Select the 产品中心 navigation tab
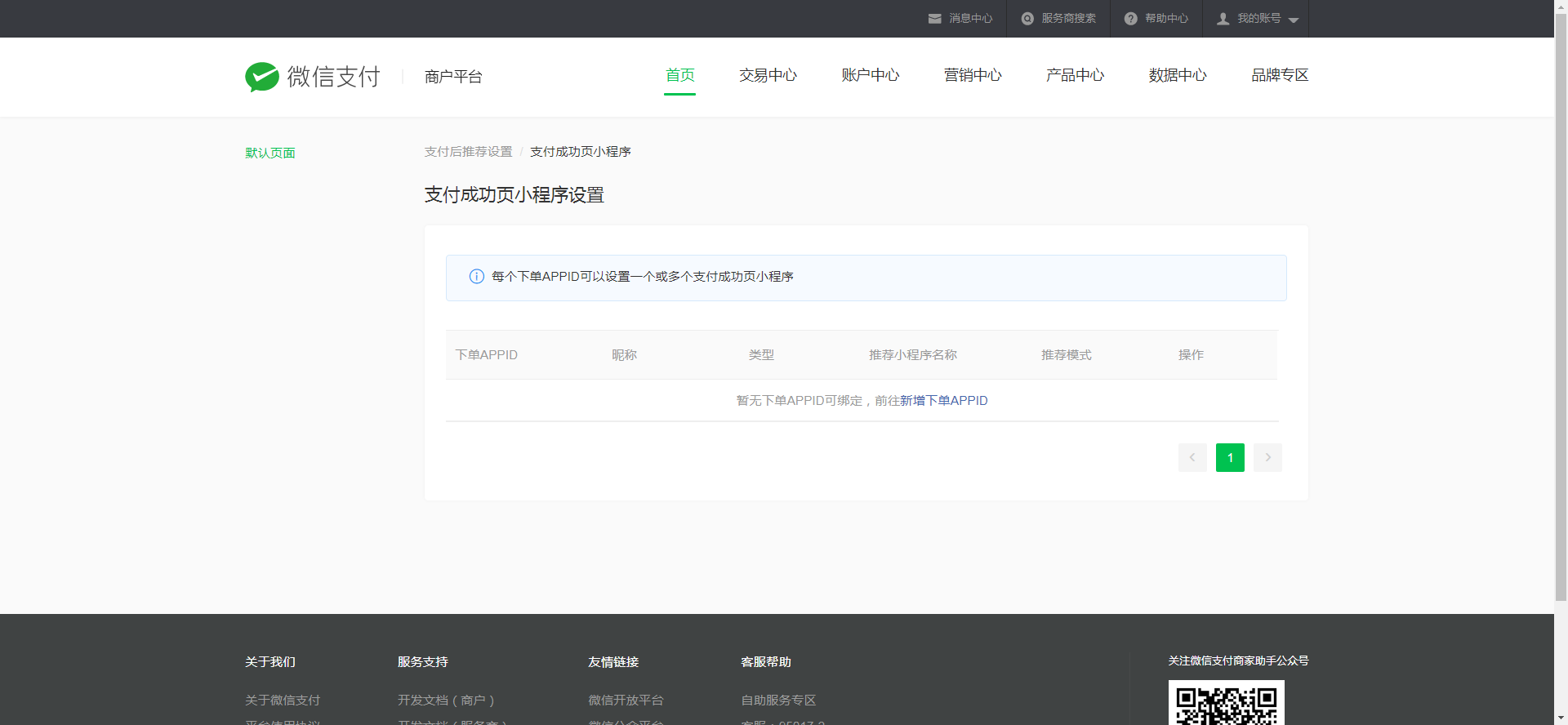 1075,75
